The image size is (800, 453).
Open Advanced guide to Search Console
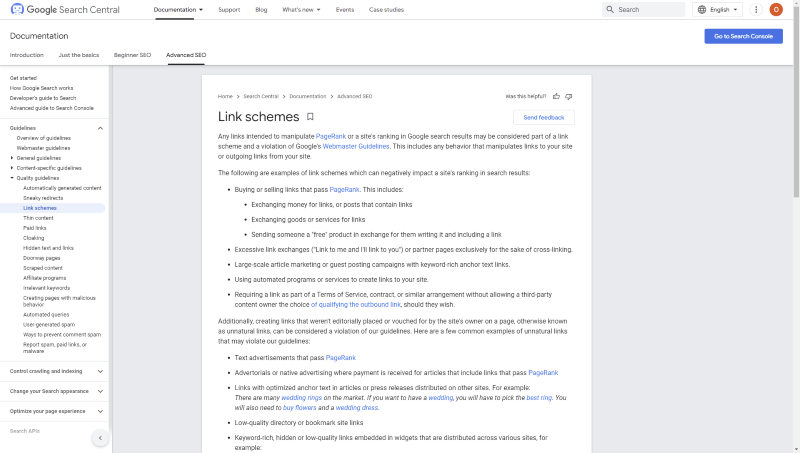pyautogui.click(x=52, y=108)
